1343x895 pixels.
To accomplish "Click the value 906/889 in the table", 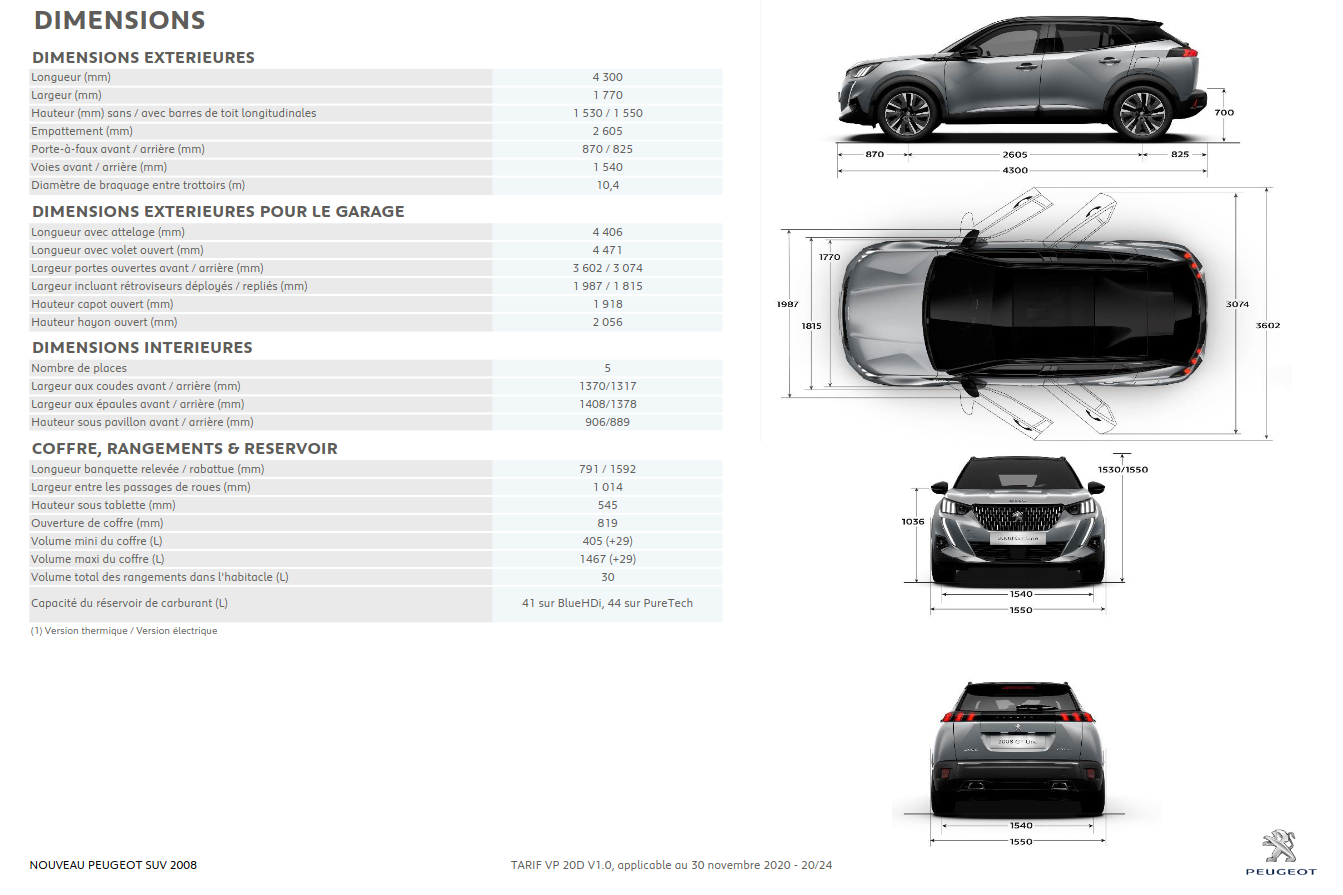I will (607, 422).
